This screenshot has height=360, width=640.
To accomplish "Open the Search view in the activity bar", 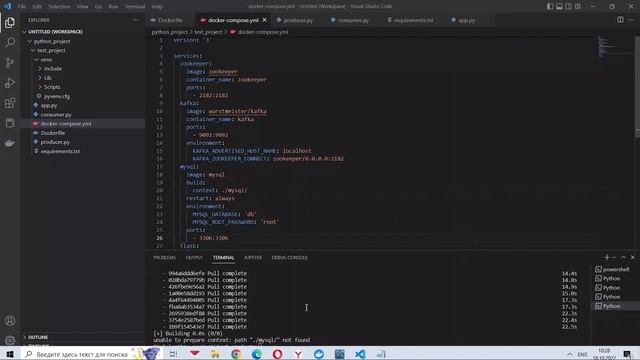I will pos(10,42).
